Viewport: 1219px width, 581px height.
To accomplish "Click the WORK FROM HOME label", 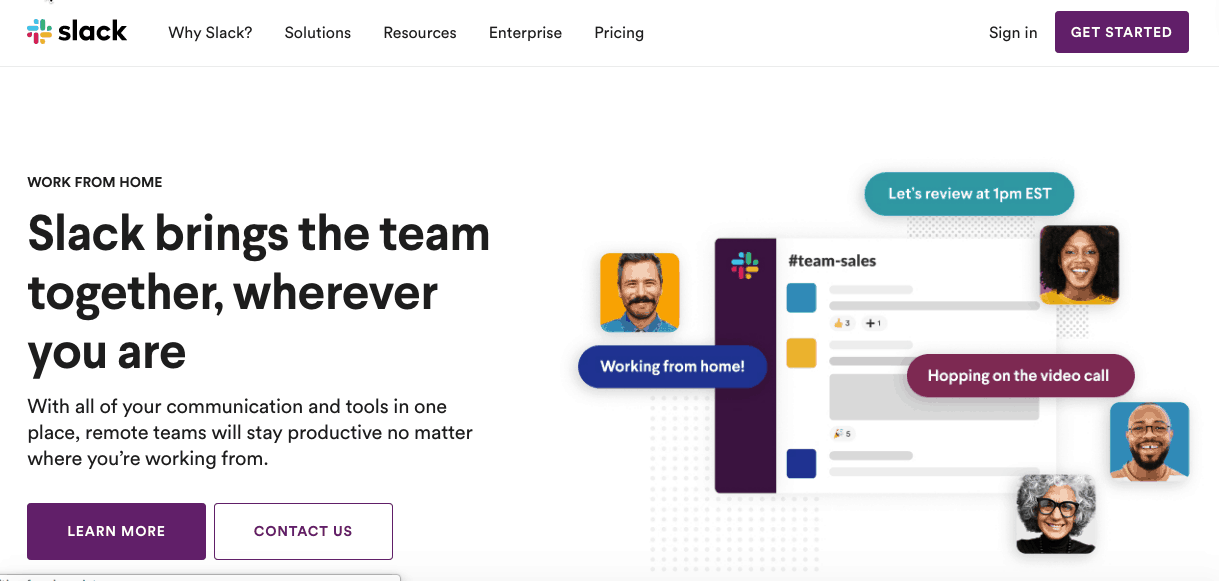I will pyautogui.click(x=95, y=182).
